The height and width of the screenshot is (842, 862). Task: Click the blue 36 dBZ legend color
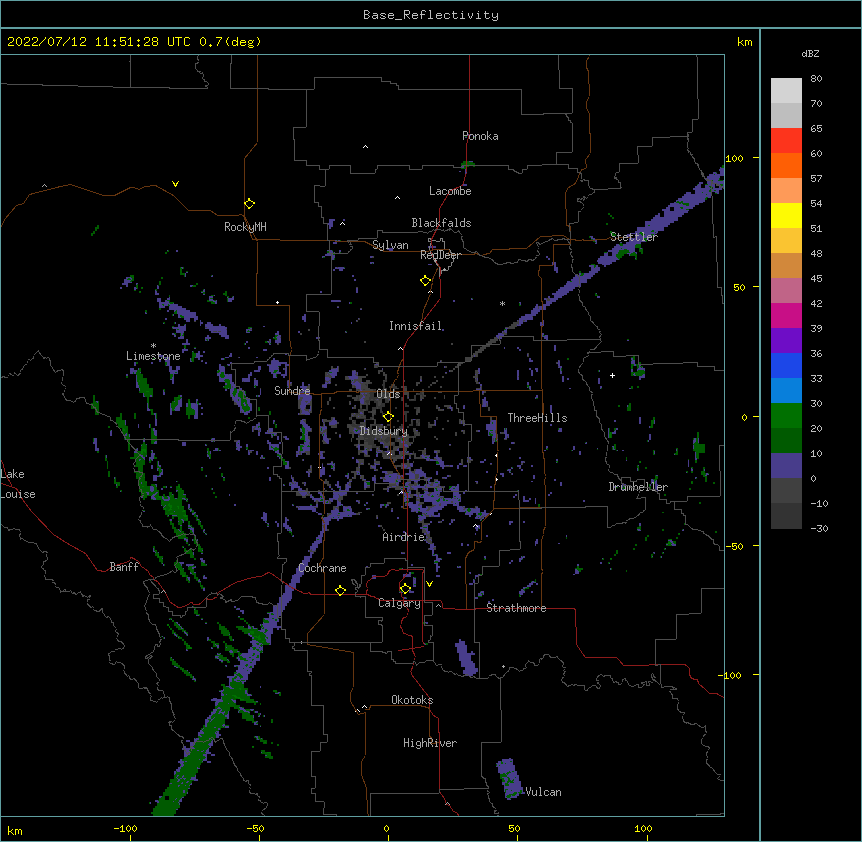(x=786, y=365)
